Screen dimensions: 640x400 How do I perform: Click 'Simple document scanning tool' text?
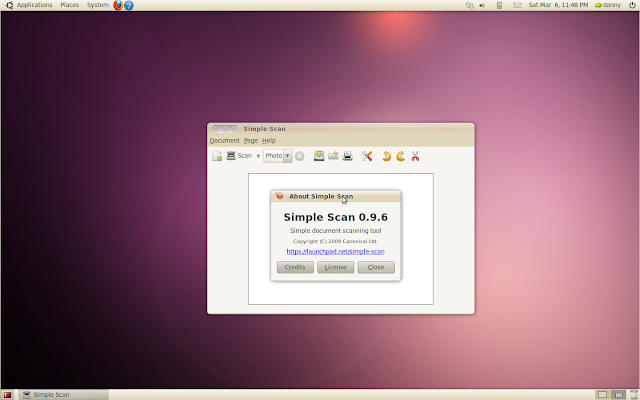[336, 231]
